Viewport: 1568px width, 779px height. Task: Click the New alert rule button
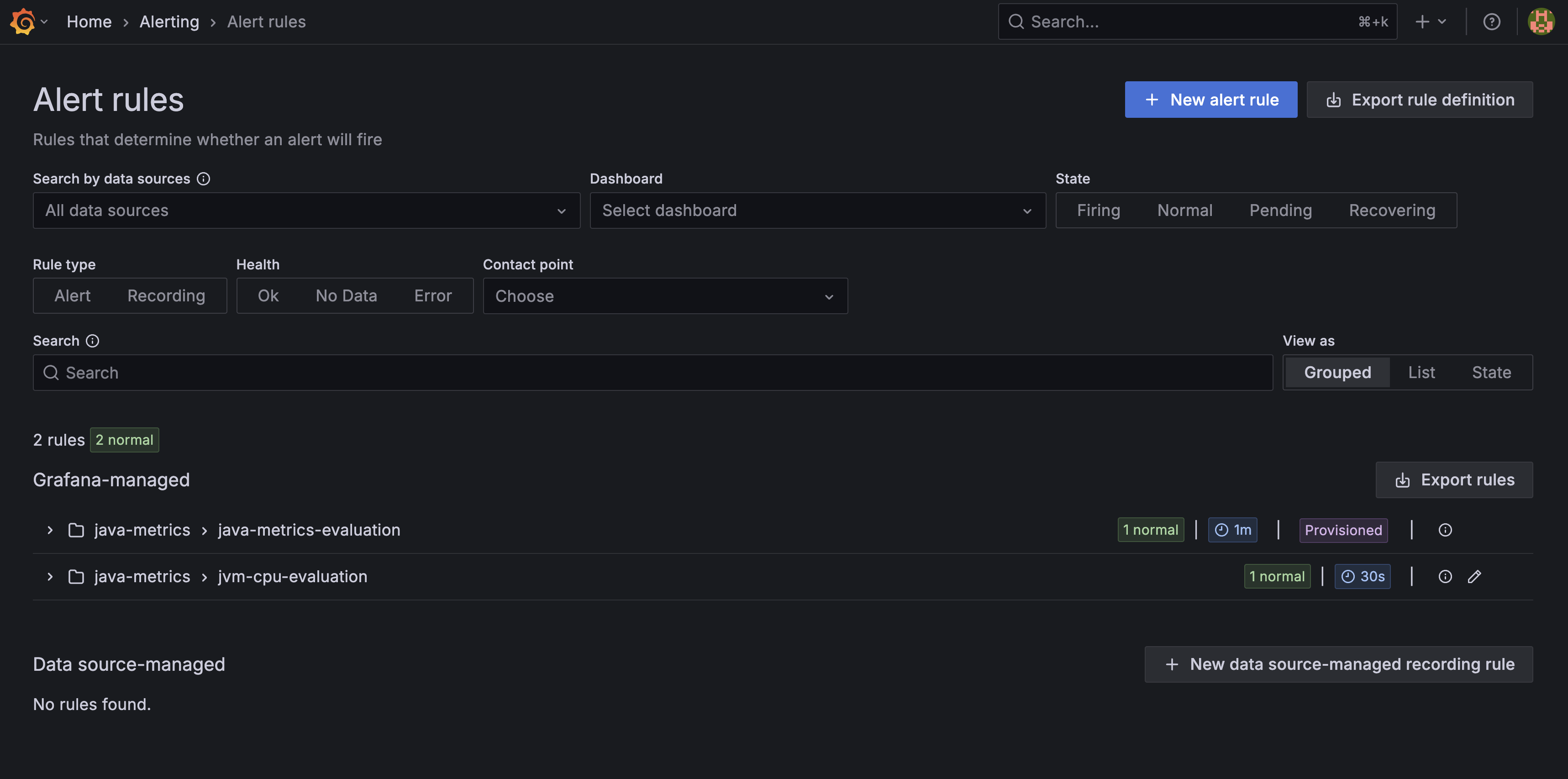point(1210,100)
